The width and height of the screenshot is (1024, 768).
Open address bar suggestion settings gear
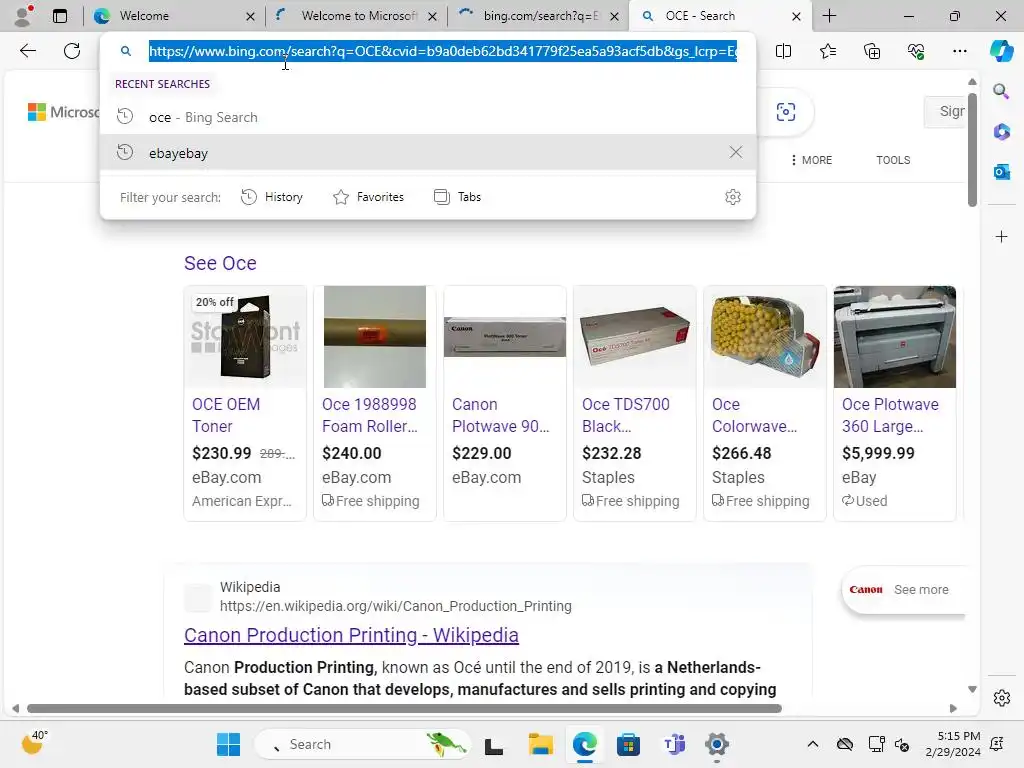click(733, 197)
